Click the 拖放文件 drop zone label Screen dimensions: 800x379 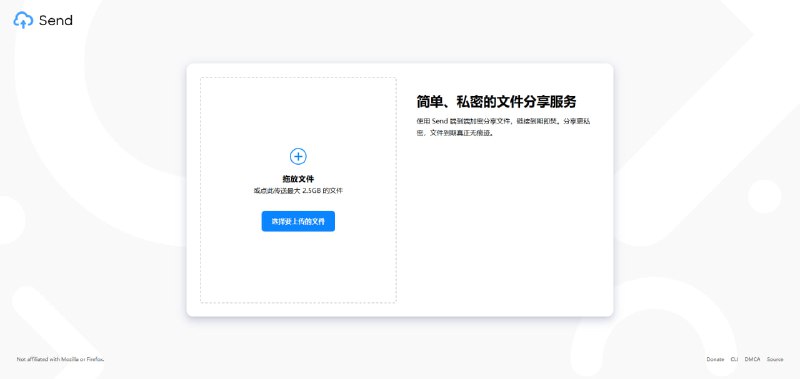pos(298,179)
